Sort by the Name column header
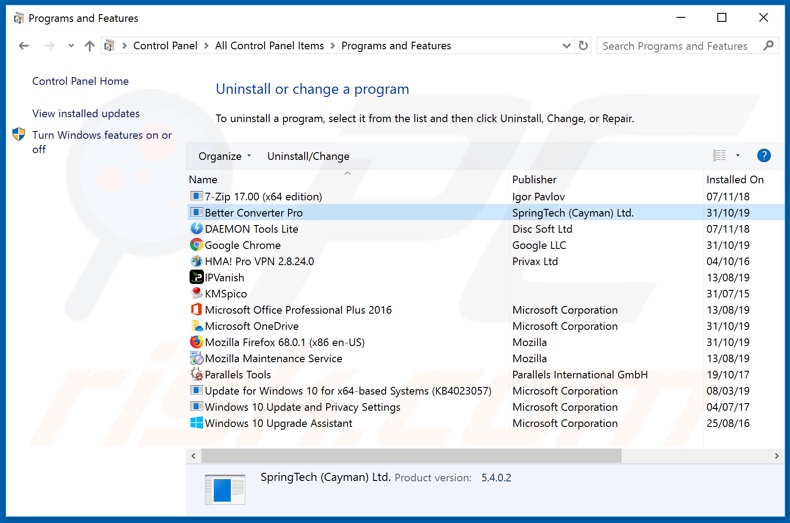790x523 pixels. click(348, 179)
